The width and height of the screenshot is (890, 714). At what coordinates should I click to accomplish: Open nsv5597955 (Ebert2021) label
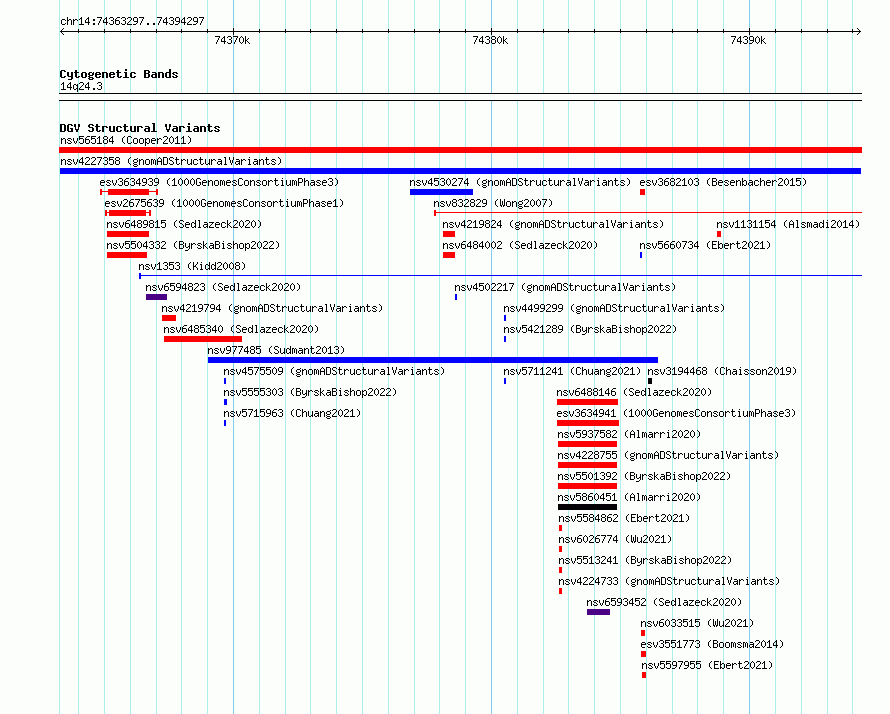click(707, 665)
